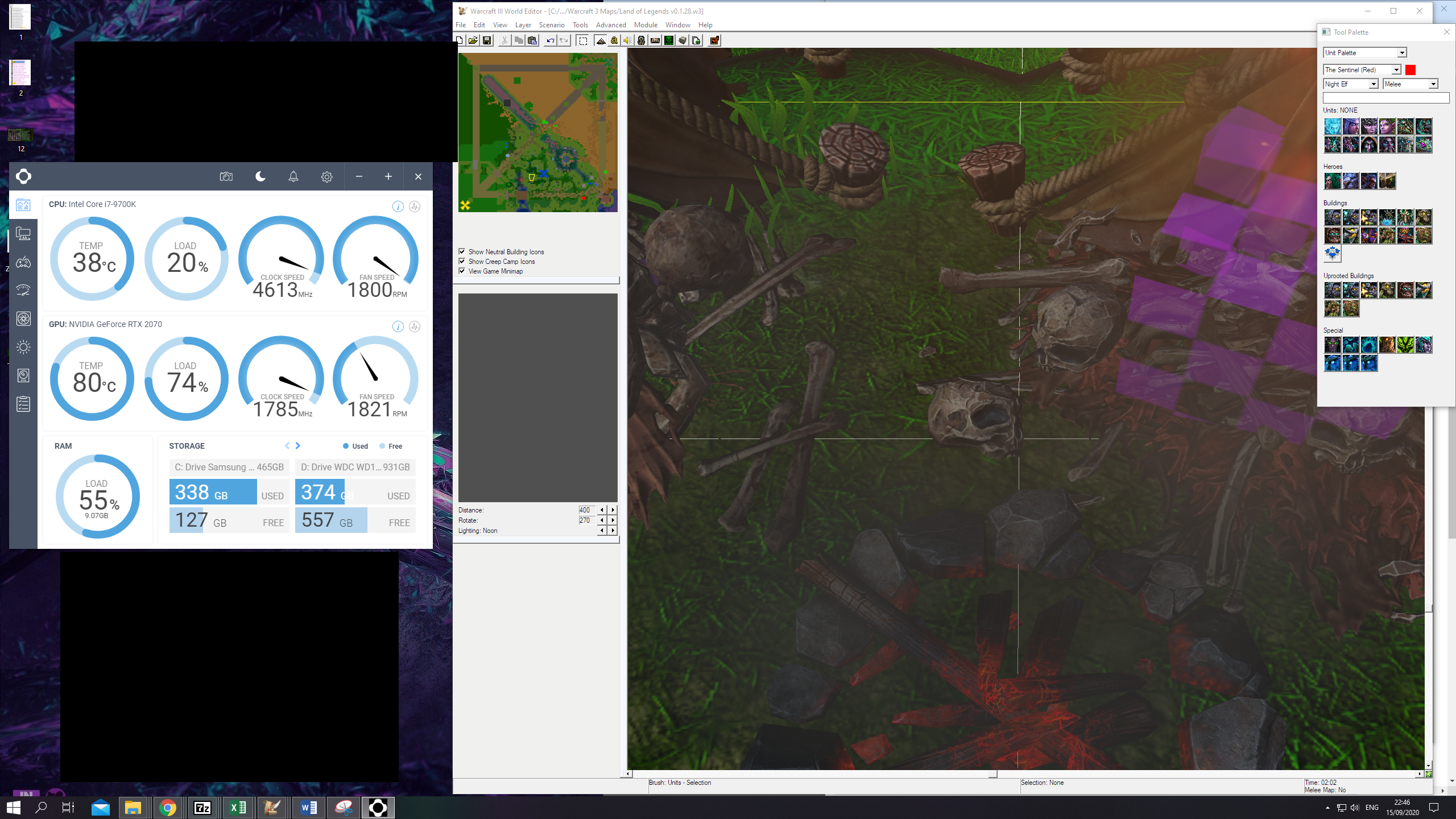1456x819 pixels.
Task: Open Excel from the taskbar
Action: tap(238, 808)
